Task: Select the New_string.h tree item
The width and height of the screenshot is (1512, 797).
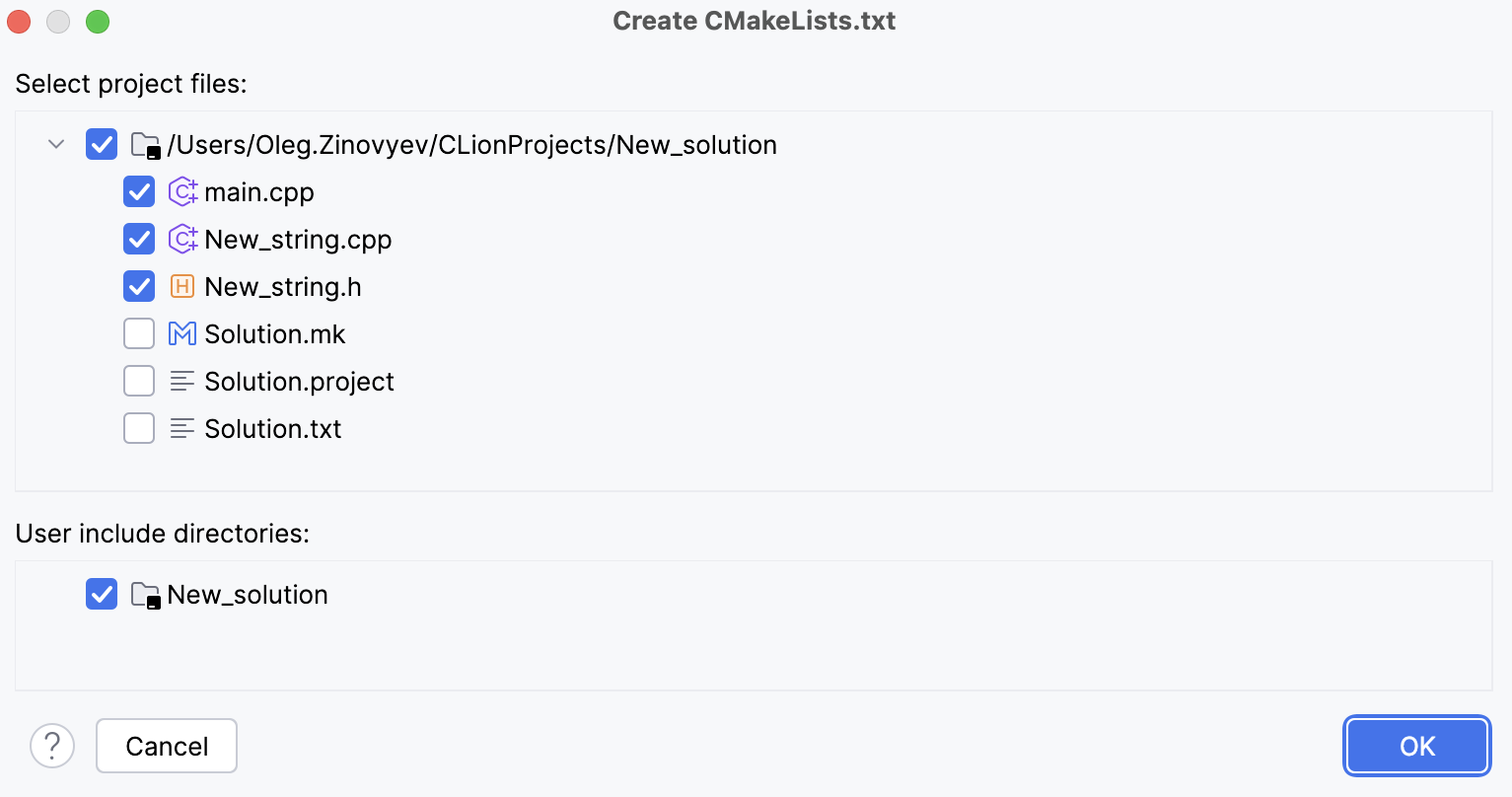Action: point(283,286)
